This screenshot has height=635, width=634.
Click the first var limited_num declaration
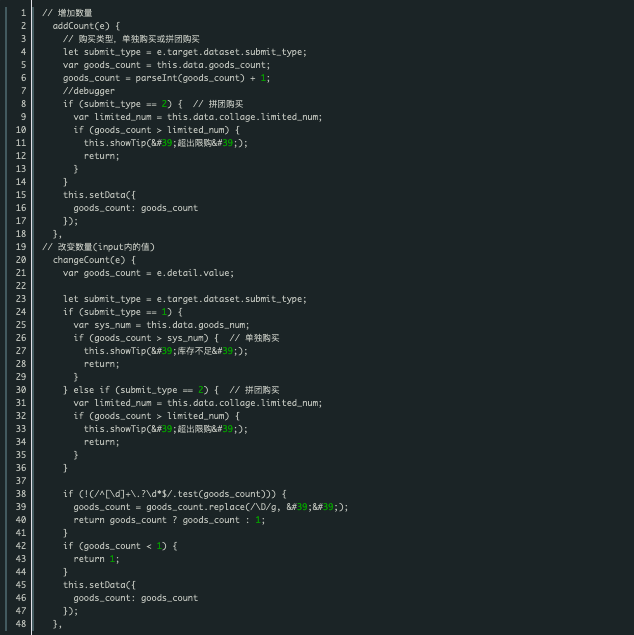198,117
